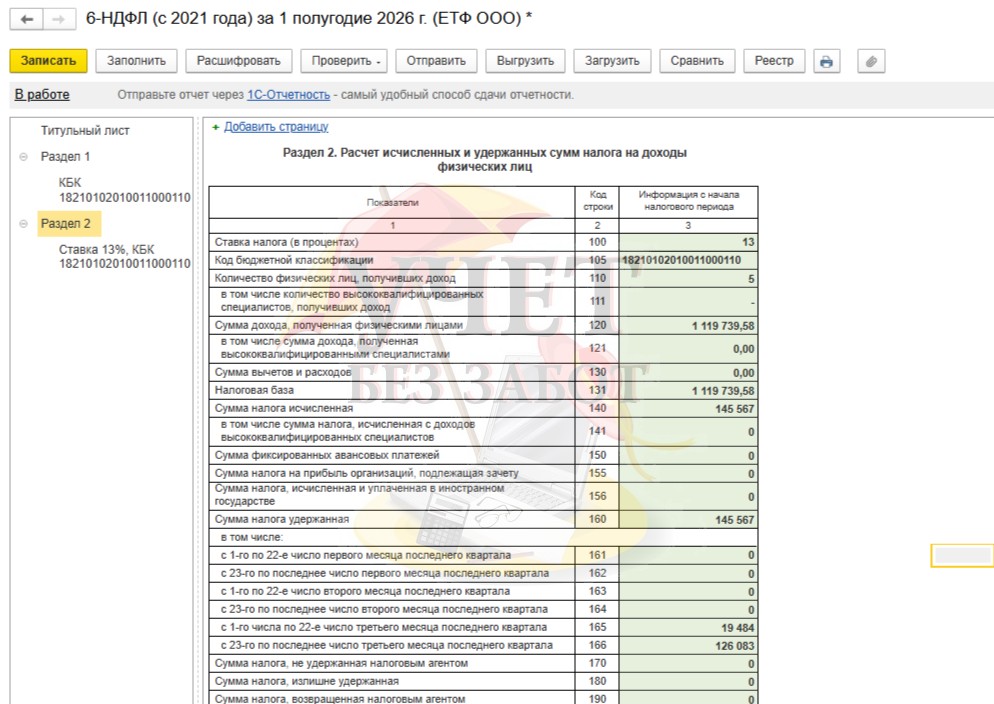Click Выгрузить to export the report

(525, 61)
